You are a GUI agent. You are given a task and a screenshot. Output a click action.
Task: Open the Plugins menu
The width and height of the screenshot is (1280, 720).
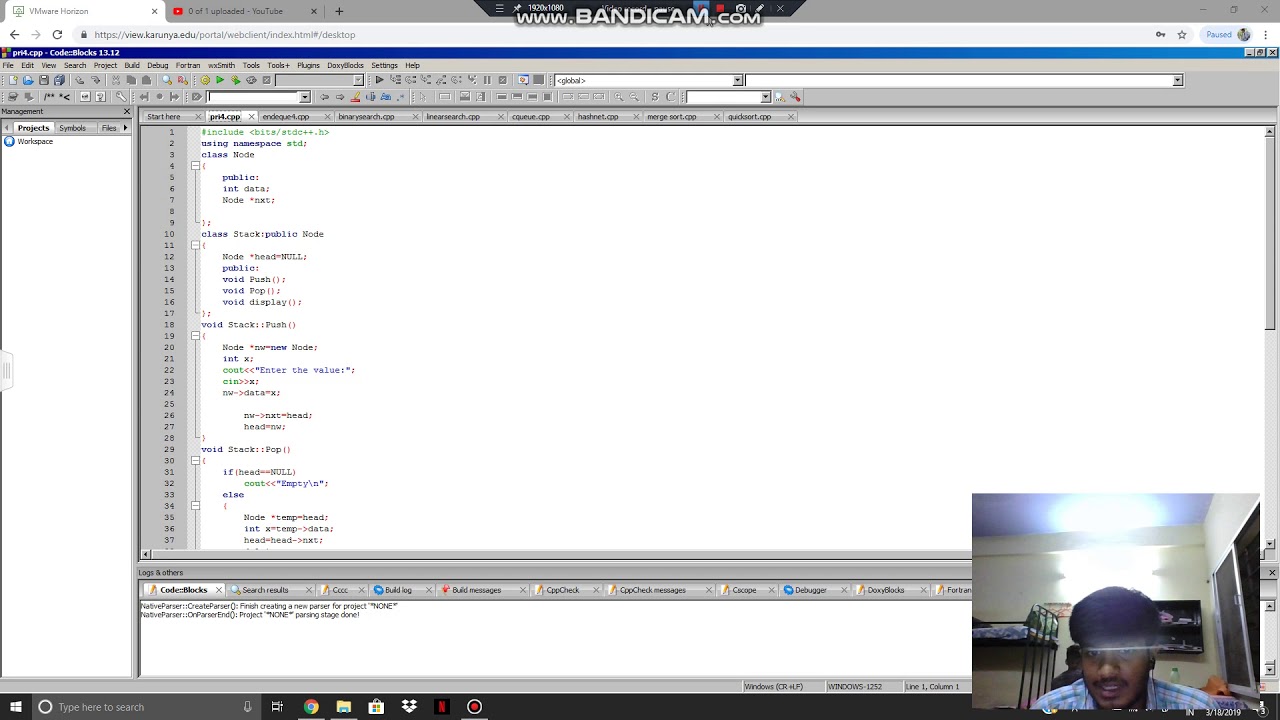(308, 65)
